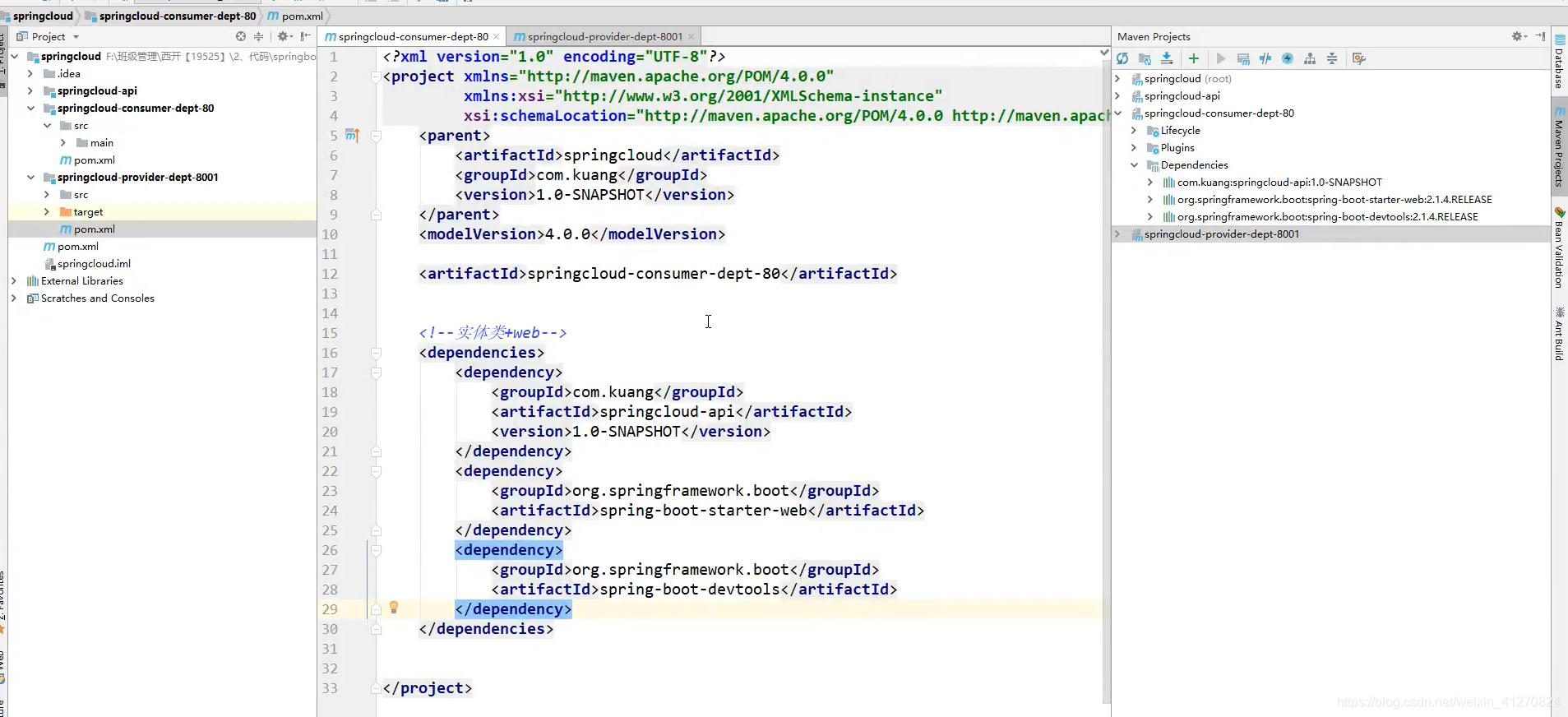Open Maven Projects panel gear menu
1568x717 pixels.
click(x=1519, y=36)
